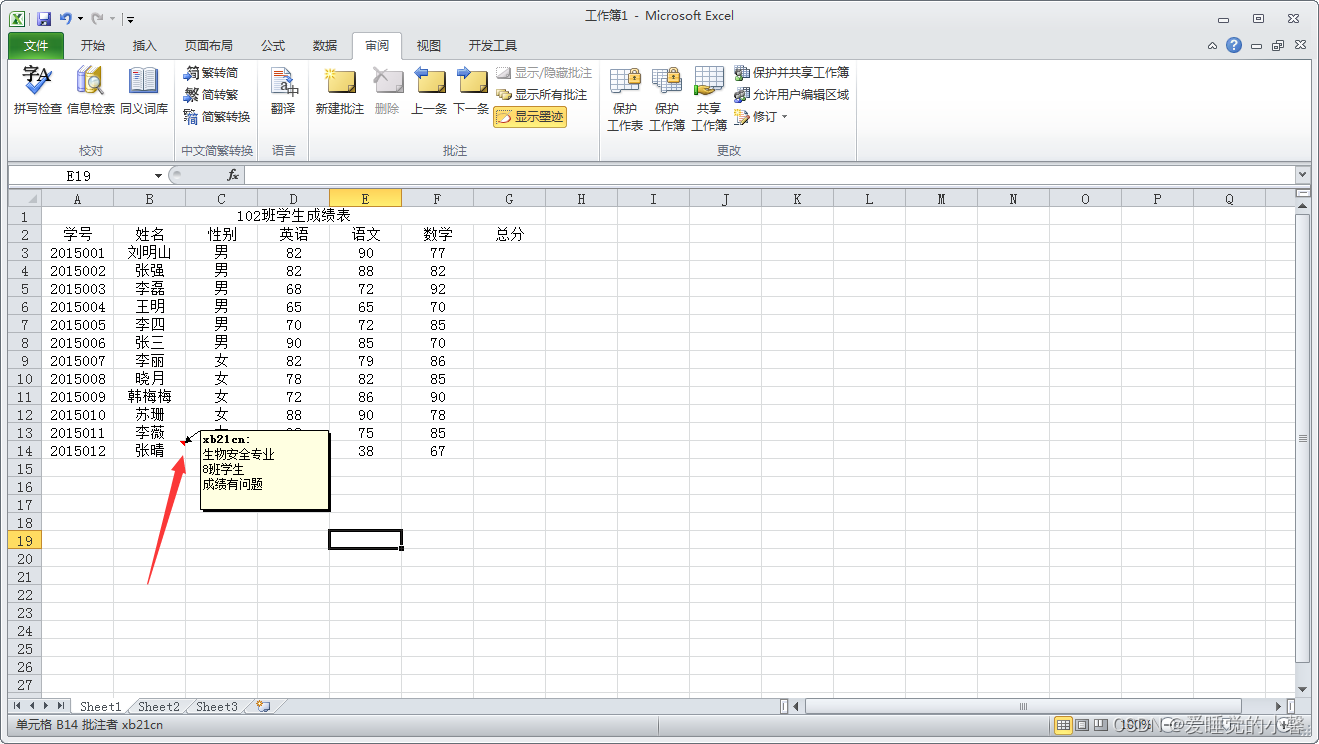Insert a new worksheet tab icon
The image size is (1319, 744).
click(x=264, y=706)
